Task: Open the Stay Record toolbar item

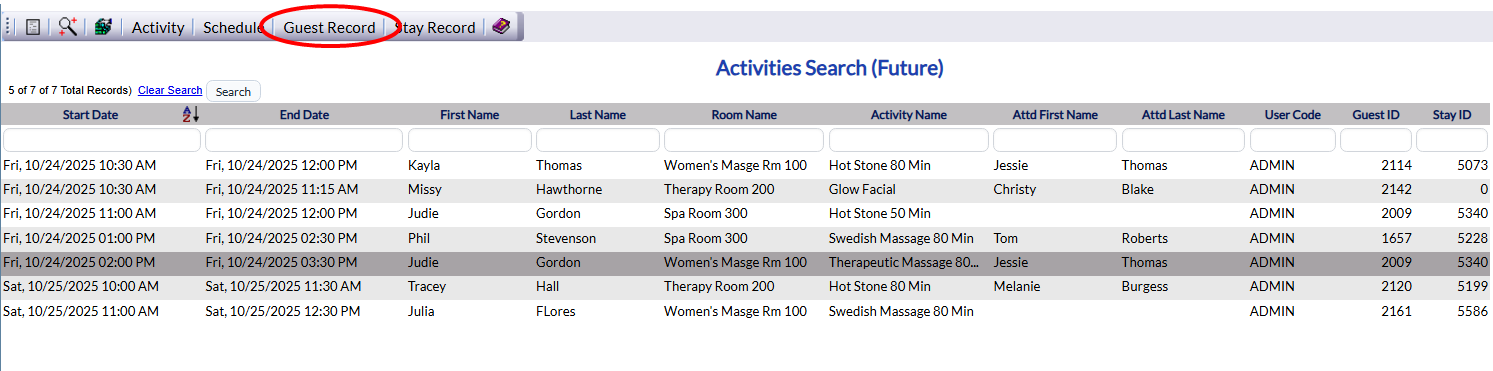Action: tap(436, 28)
